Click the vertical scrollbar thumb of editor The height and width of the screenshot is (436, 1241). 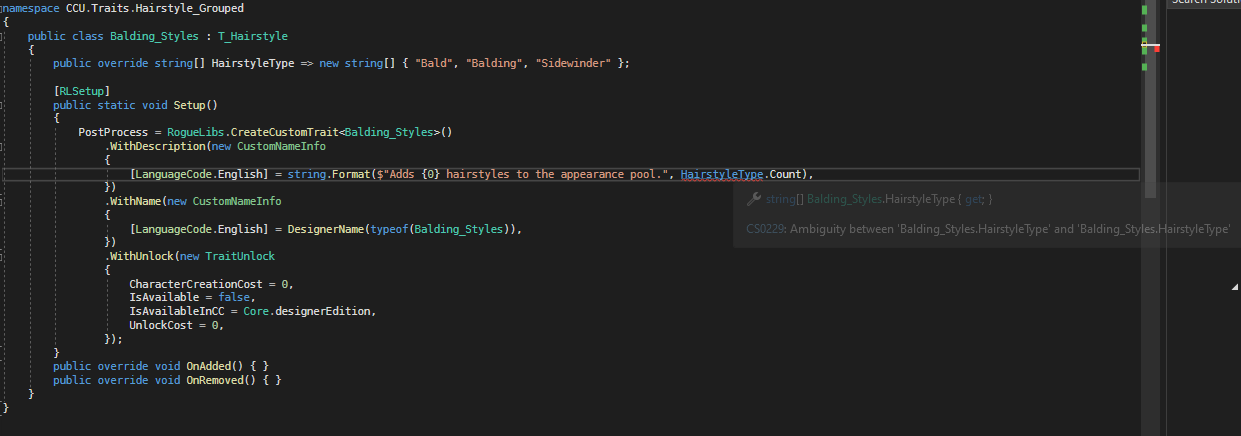coord(1150,100)
